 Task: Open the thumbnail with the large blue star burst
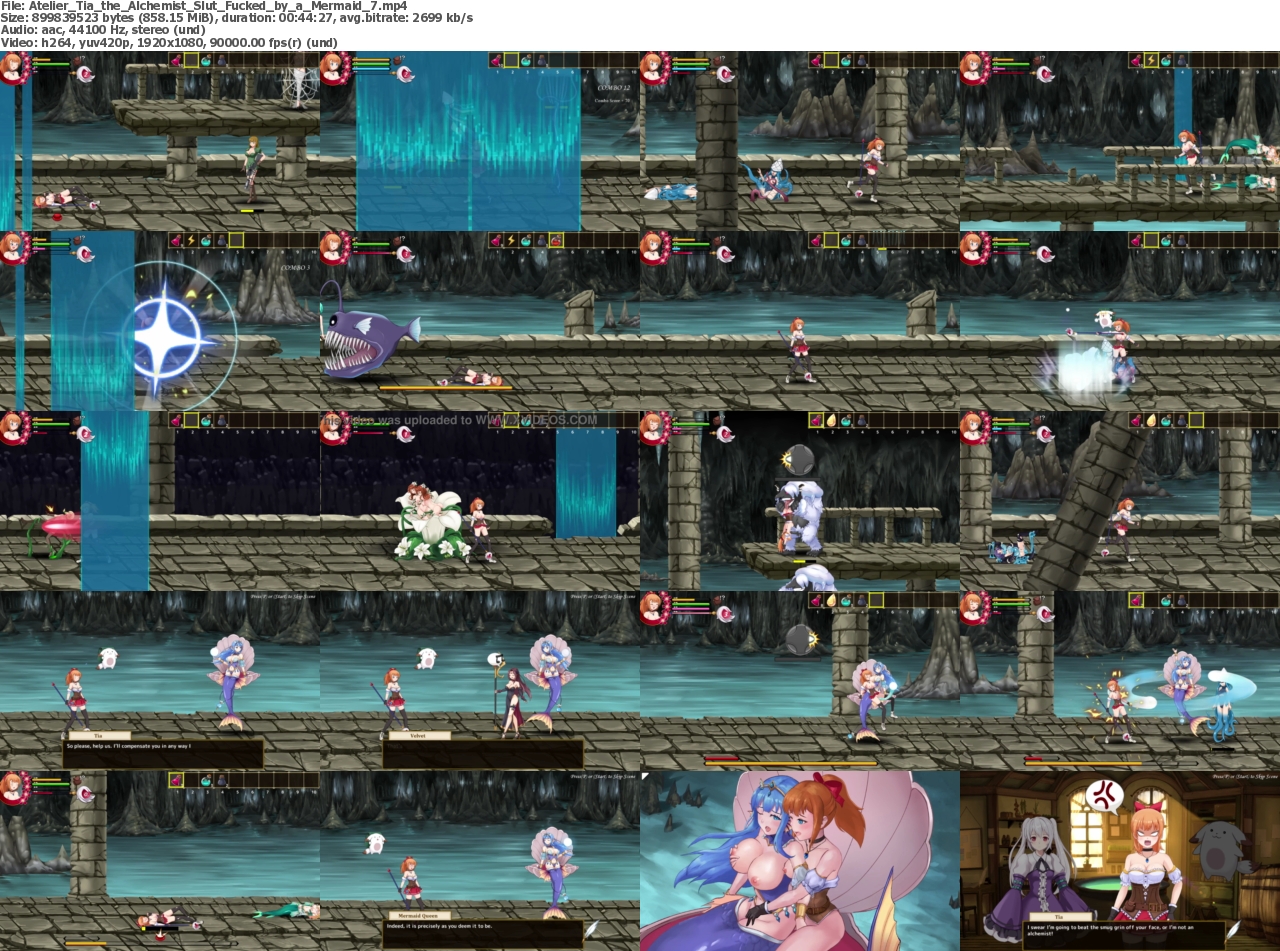click(x=160, y=321)
